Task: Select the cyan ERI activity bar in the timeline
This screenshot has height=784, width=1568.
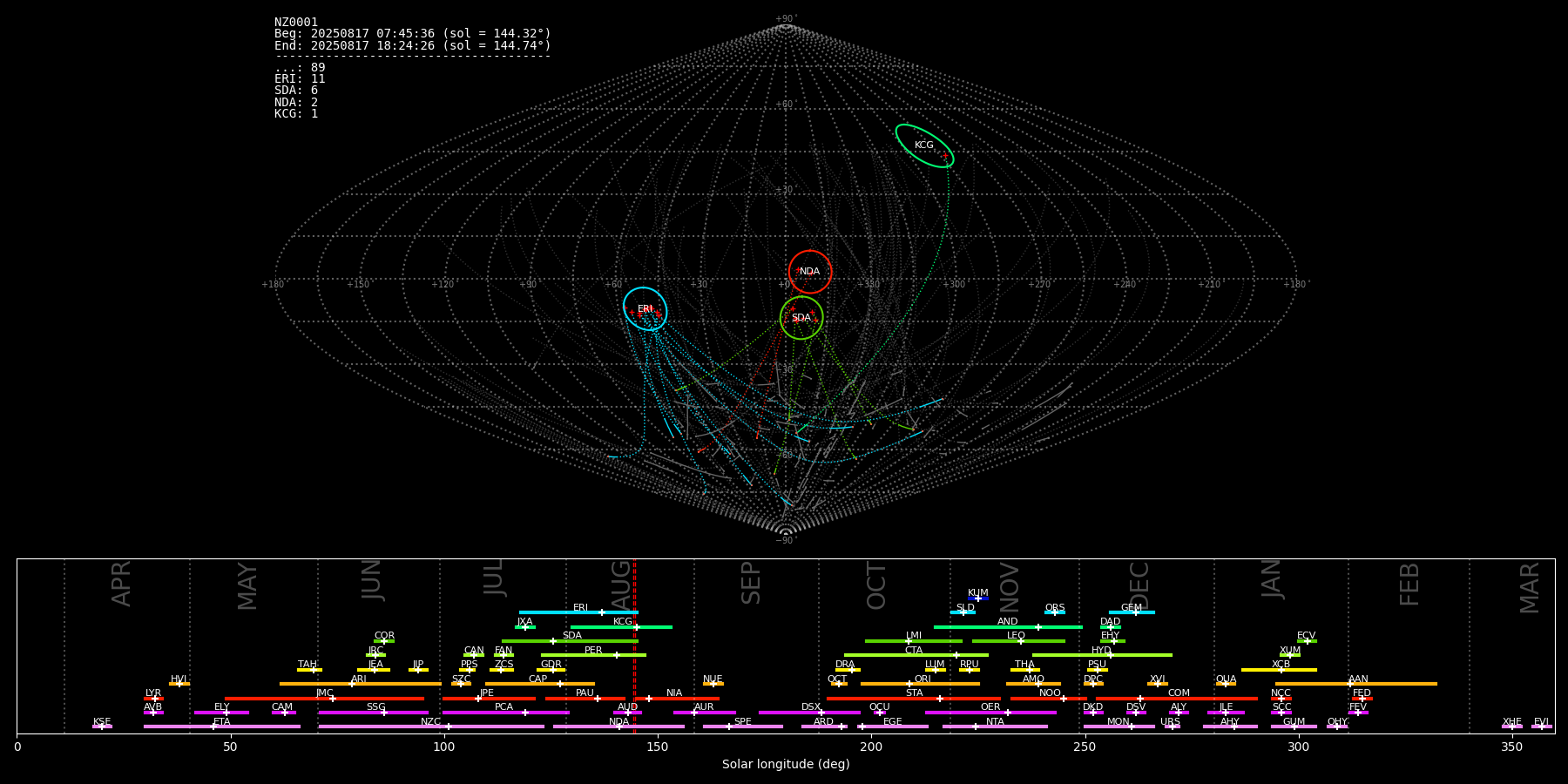Action: (x=578, y=612)
